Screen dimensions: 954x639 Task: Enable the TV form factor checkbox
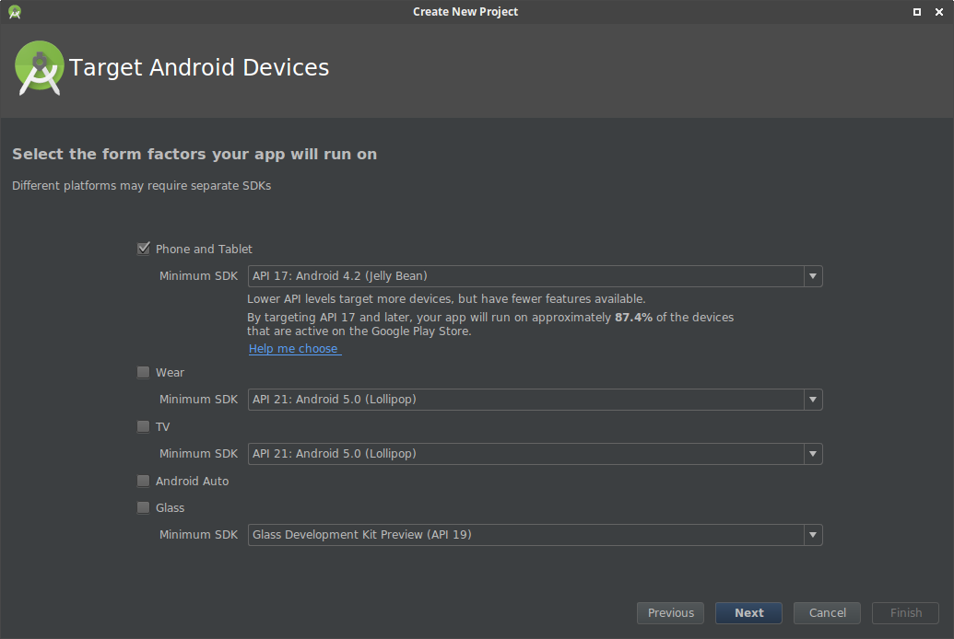coord(143,426)
